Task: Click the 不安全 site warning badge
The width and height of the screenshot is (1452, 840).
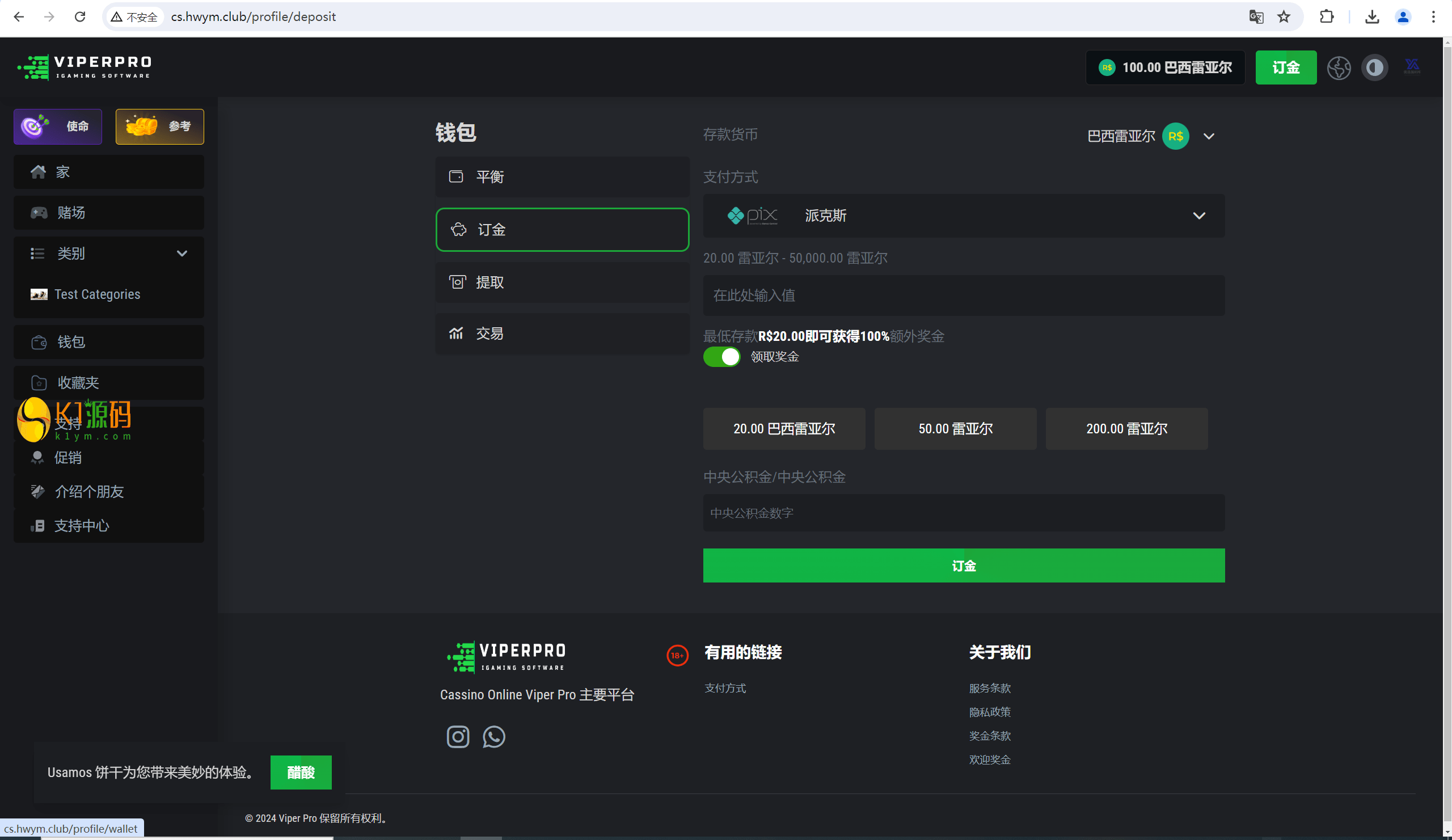Action: (x=134, y=16)
